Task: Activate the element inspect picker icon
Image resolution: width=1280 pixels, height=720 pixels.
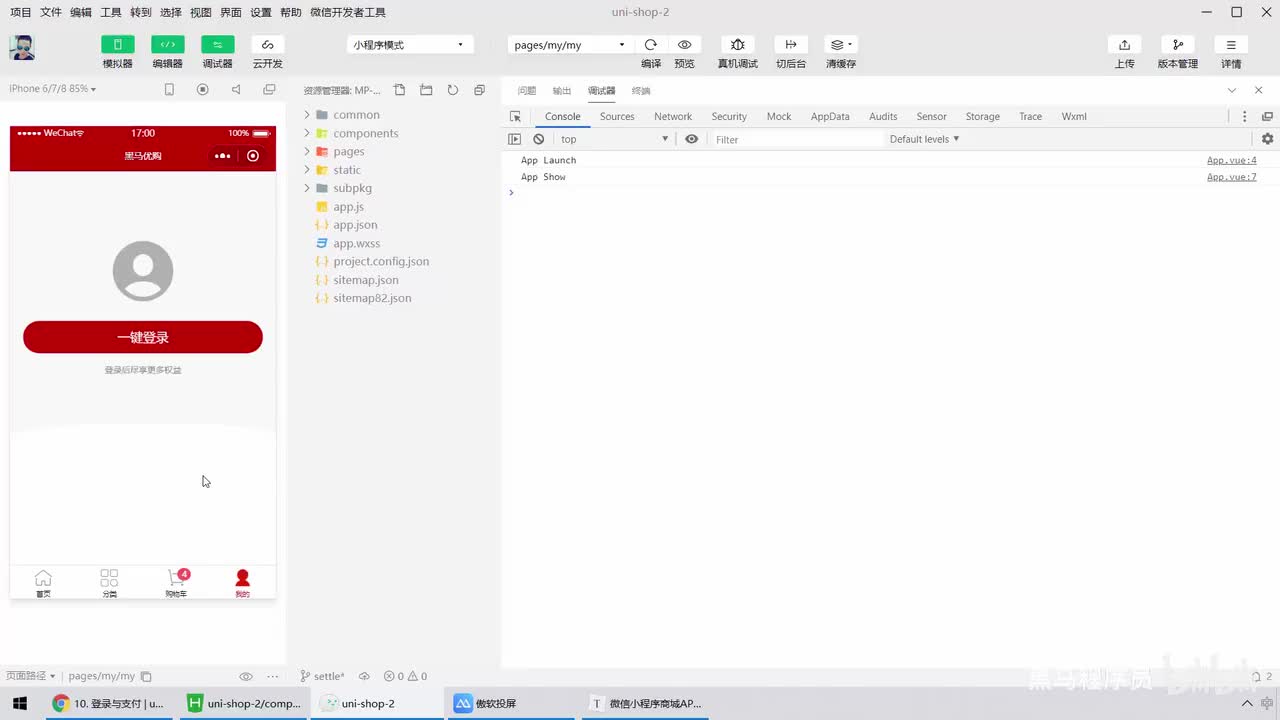Action: (515, 116)
